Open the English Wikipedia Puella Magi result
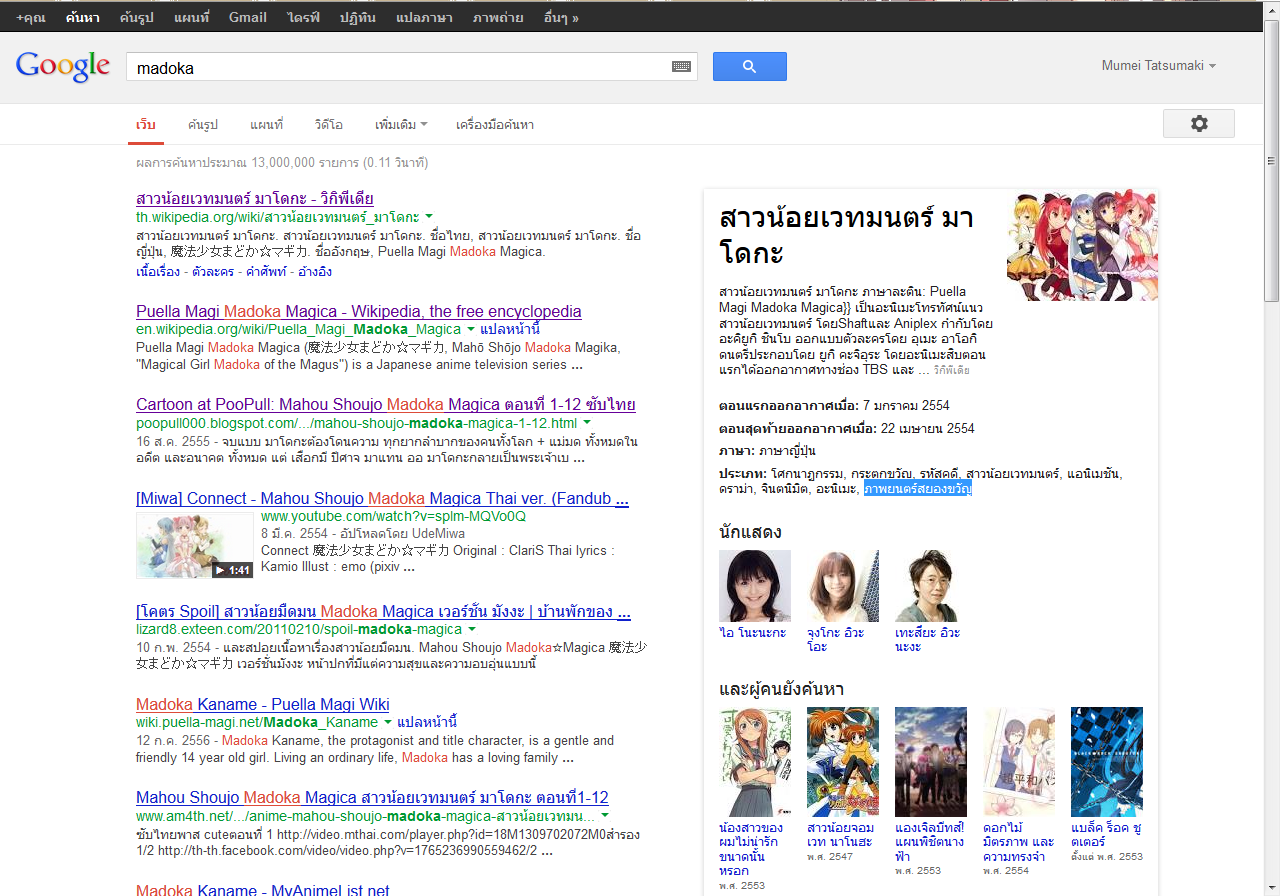The width and height of the screenshot is (1280, 896). [359, 311]
